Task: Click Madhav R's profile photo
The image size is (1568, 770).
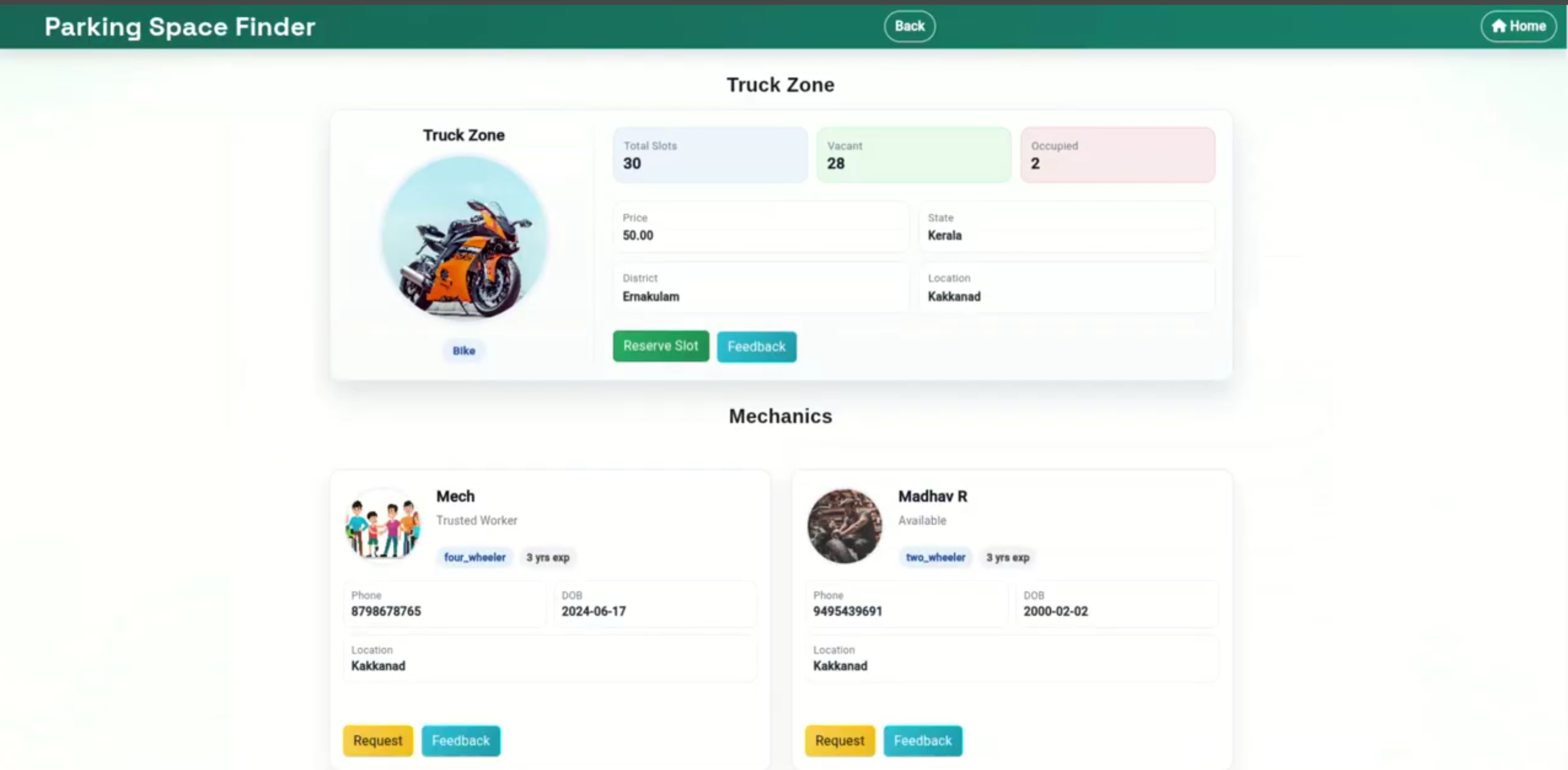Action: [844, 525]
